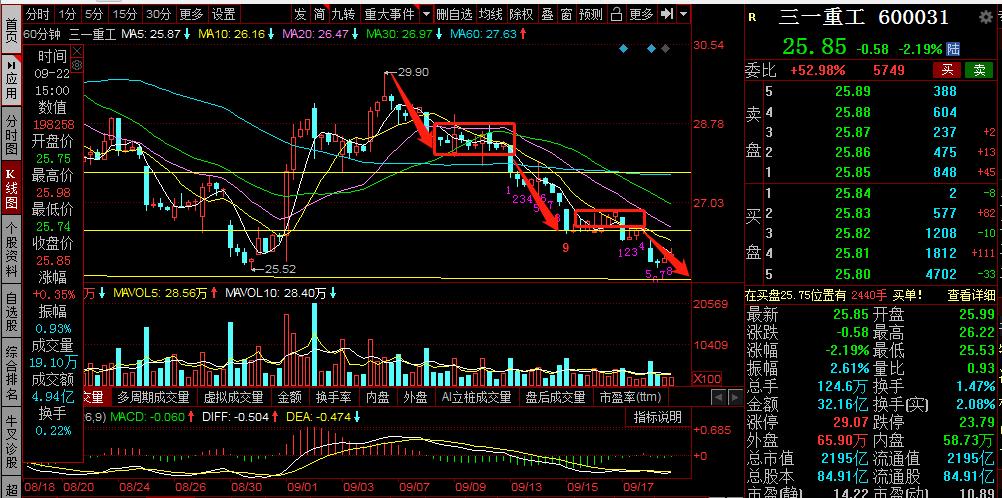Select the 分时 period tab
Image resolution: width=1002 pixels, height=498 pixels.
38,13
